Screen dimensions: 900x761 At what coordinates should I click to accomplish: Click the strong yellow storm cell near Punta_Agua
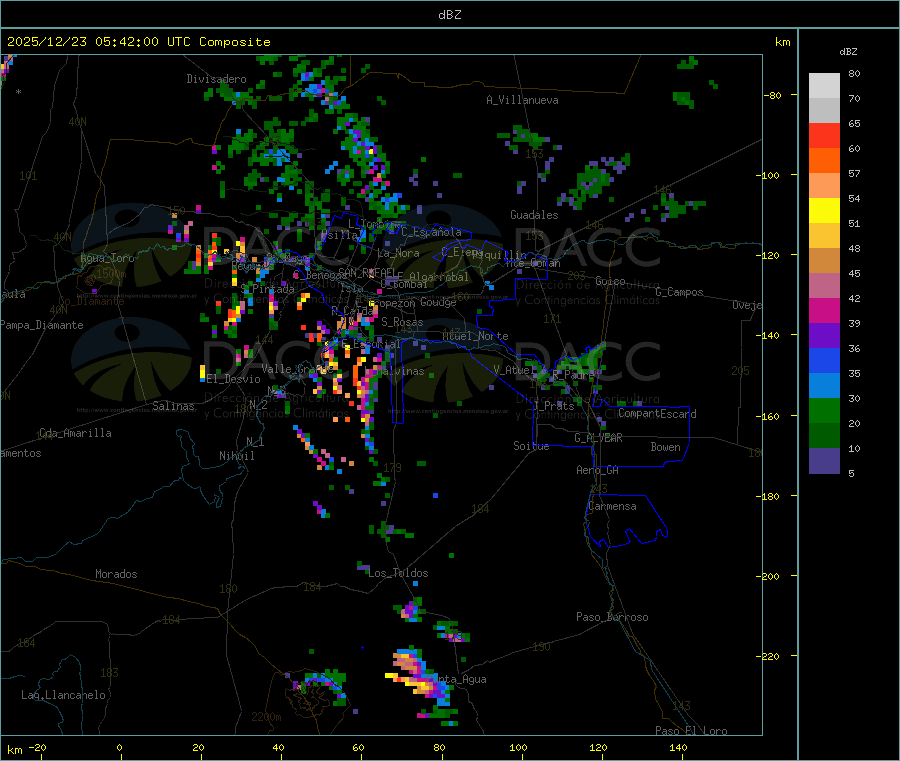(x=419, y=682)
